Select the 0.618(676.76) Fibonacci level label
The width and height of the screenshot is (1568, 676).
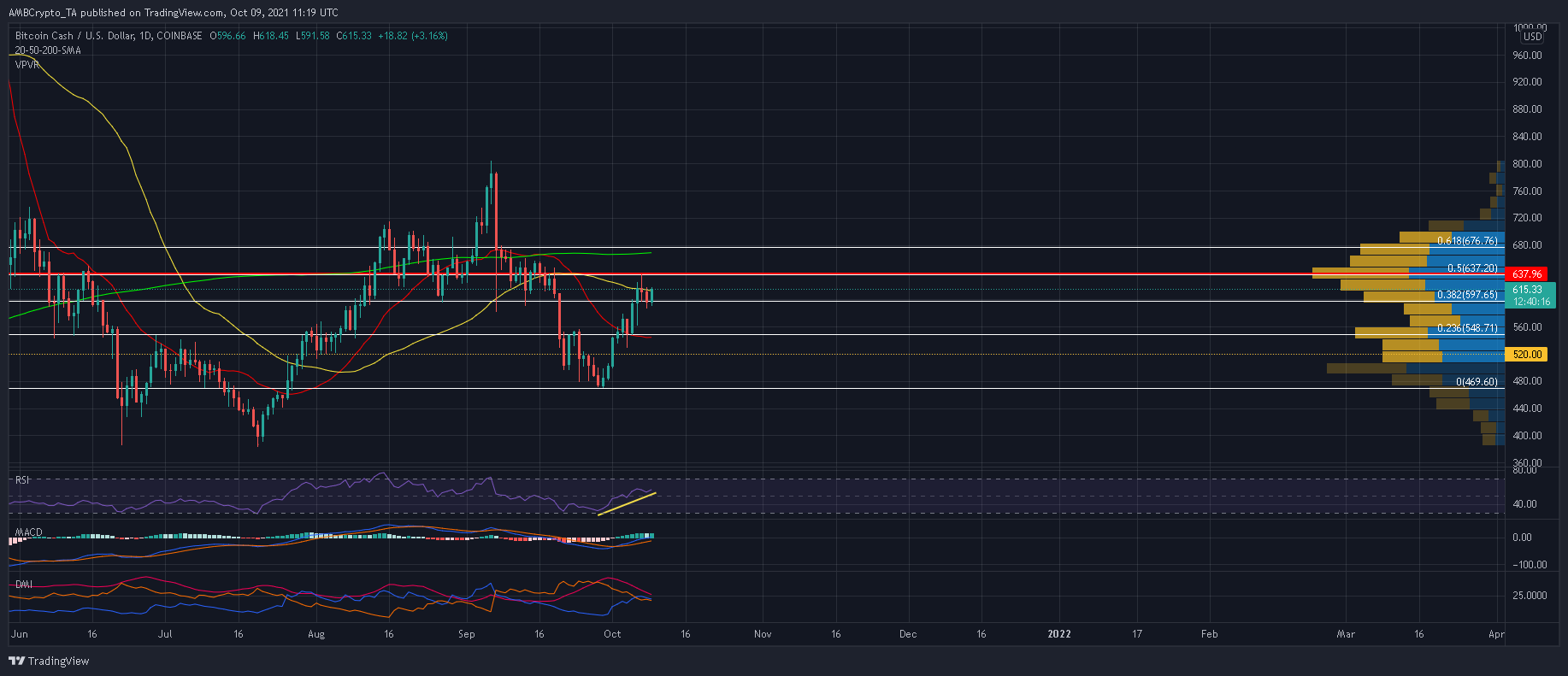pos(1467,241)
